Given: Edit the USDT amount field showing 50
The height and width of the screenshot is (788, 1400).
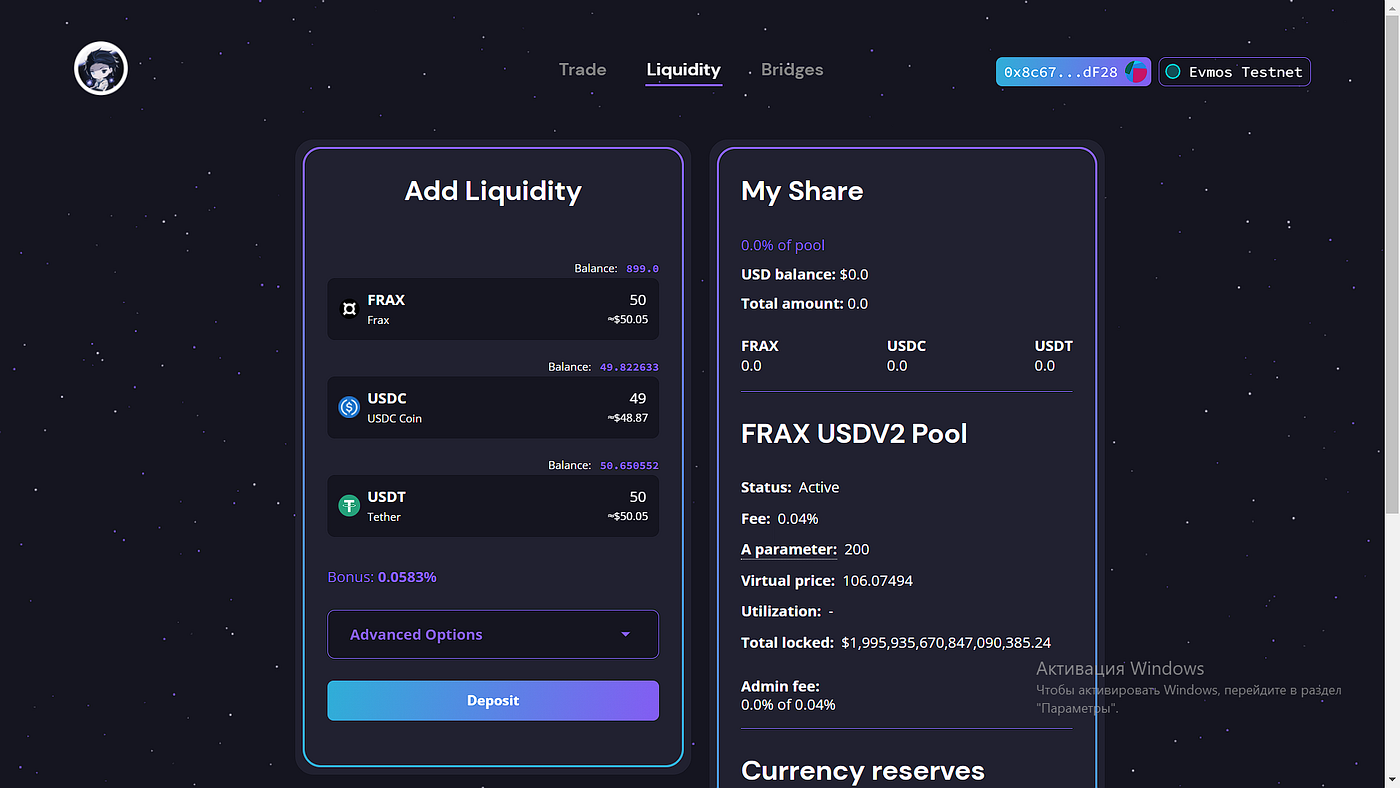Looking at the screenshot, I should (637, 497).
